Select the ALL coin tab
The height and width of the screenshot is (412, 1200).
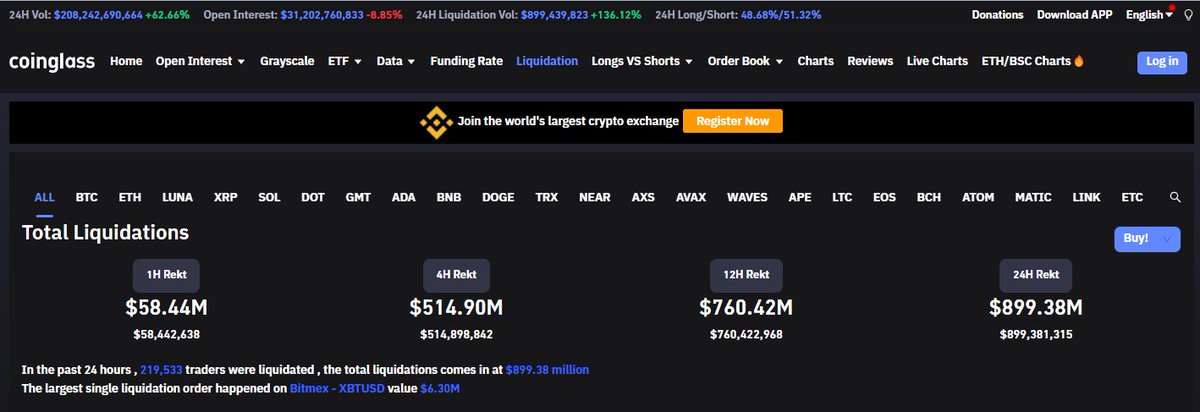[44, 198]
